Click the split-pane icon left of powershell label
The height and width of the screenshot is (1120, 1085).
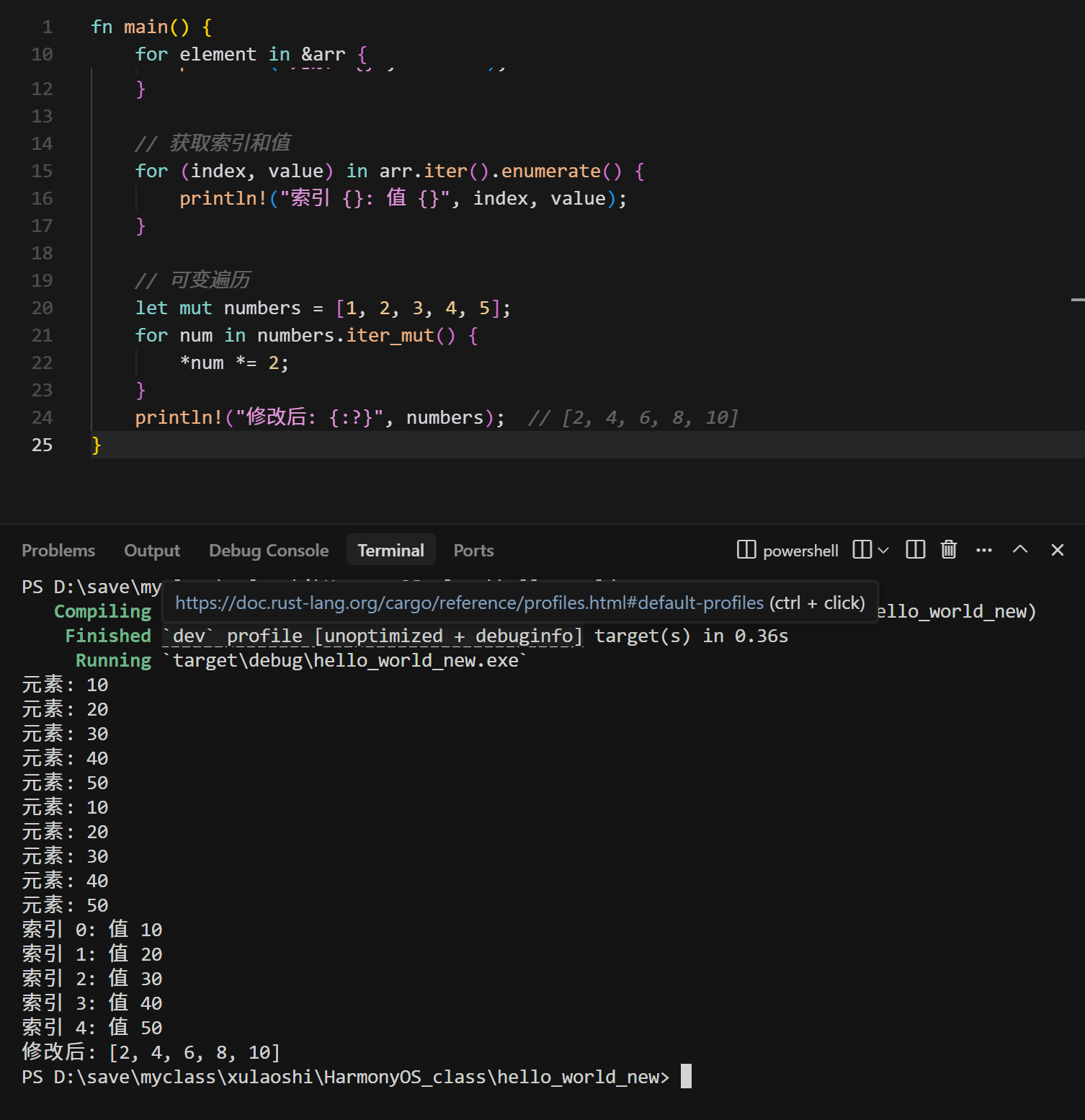(x=746, y=550)
